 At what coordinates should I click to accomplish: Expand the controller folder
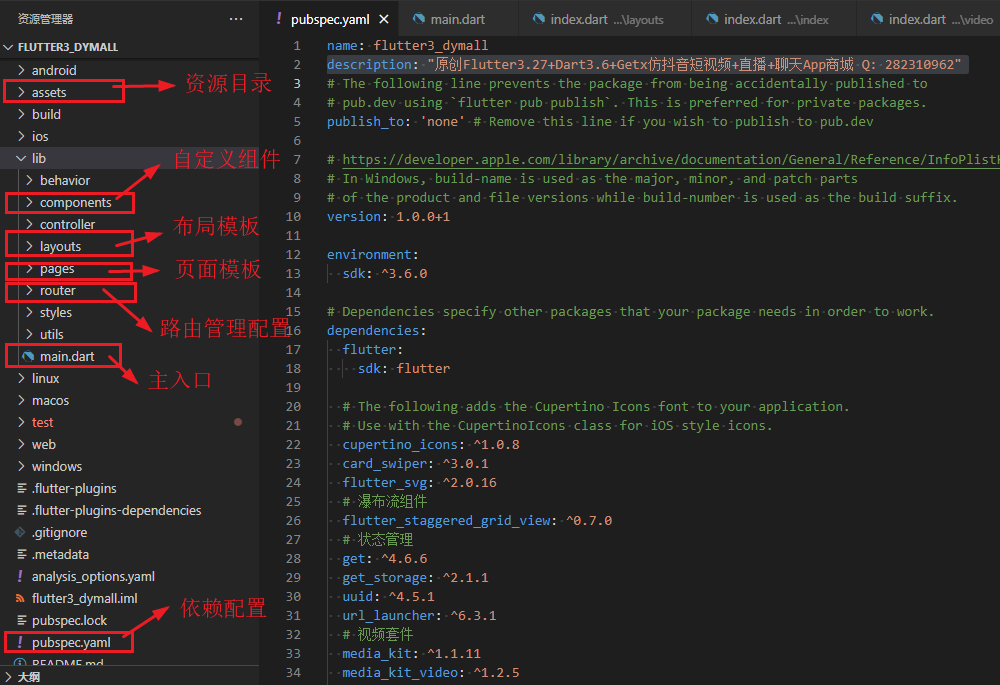pyautogui.click(x=29, y=224)
